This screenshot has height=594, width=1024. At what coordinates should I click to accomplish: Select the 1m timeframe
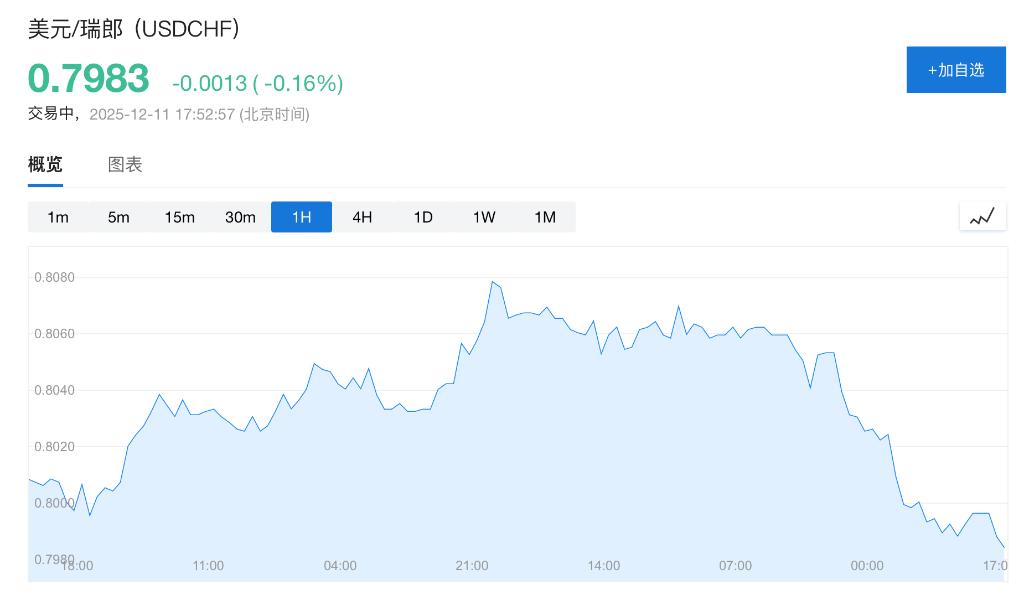(x=58, y=217)
